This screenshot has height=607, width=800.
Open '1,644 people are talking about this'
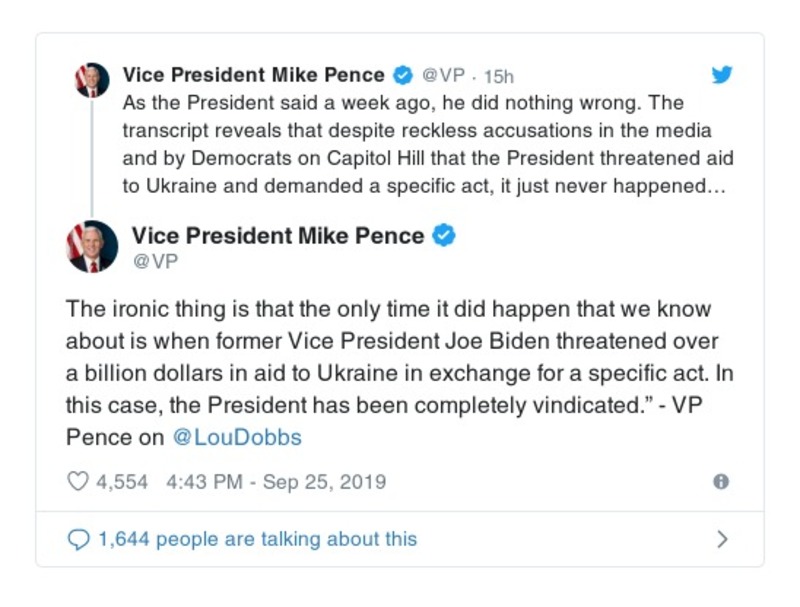pyautogui.click(x=257, y=540)
